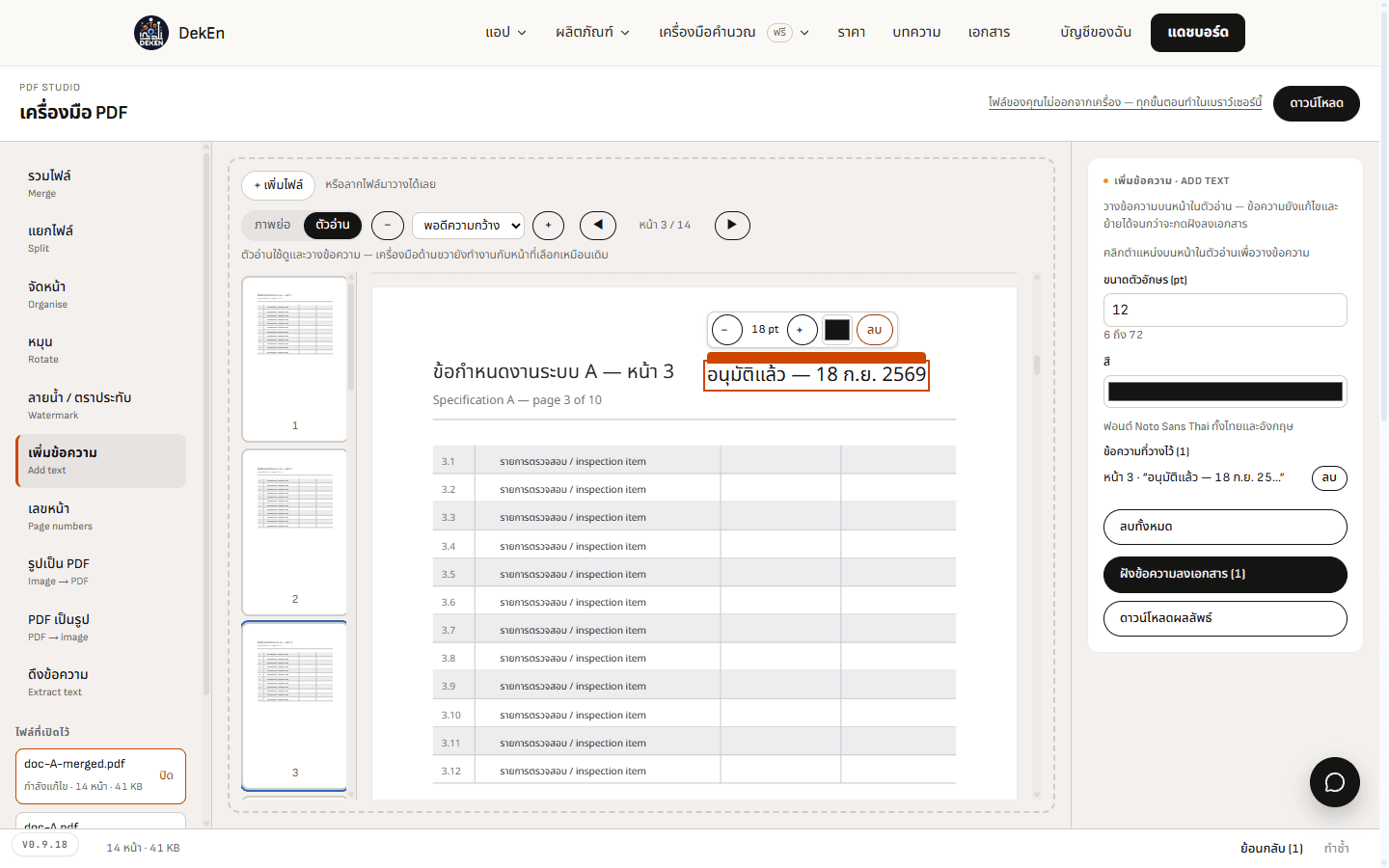Close doc-A-merged.pdf with ปิด
Image resolution: width=1389 pixels, height=868 pixels.
coord(166,775)
